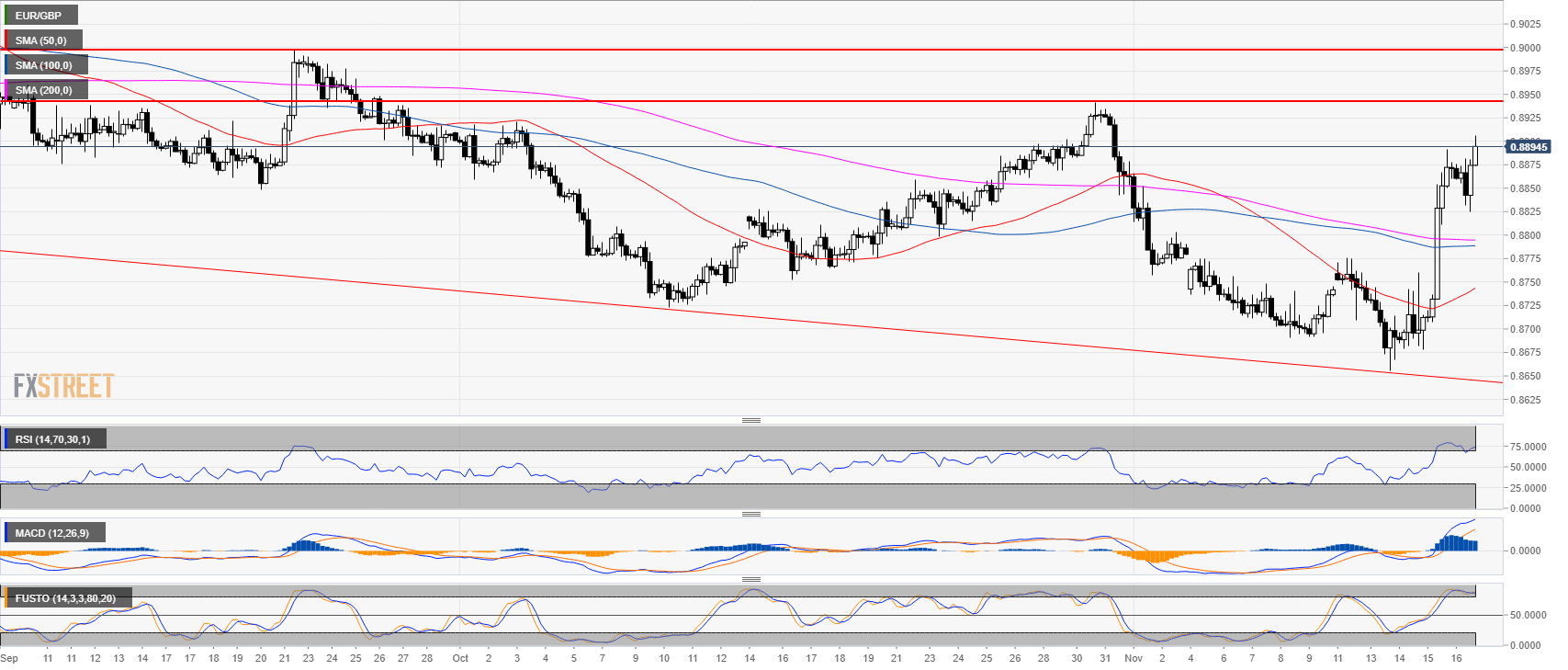This screenshot has height=670, width=1568.
Task: Click the FXStreet logo watermark
Action: coord(63,386)
